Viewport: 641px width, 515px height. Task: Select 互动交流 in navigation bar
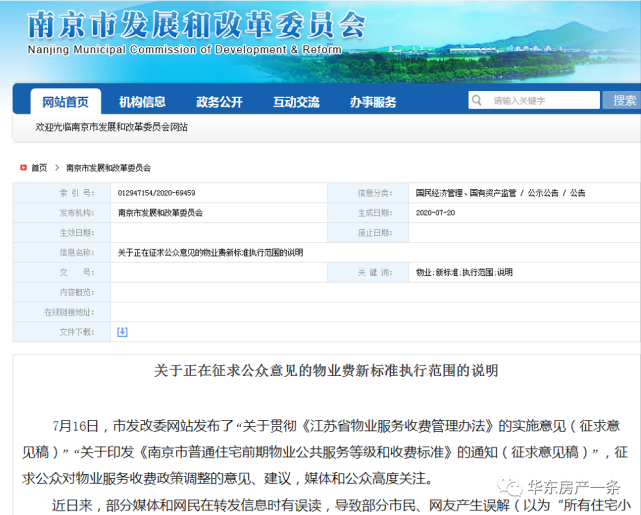point(296,102)
